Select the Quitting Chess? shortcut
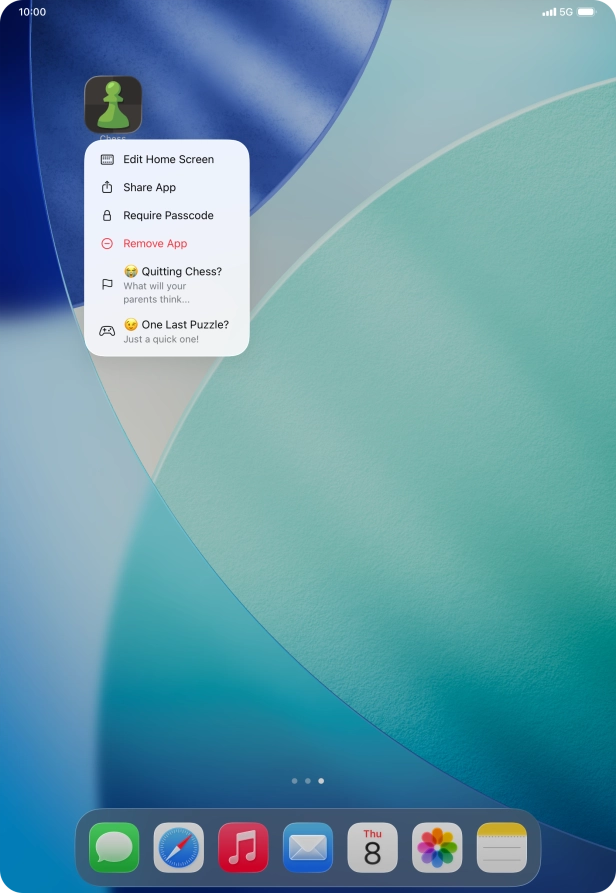Image resolution: width=616 pixels, height=893 pixels. click(x=172, y=284)
